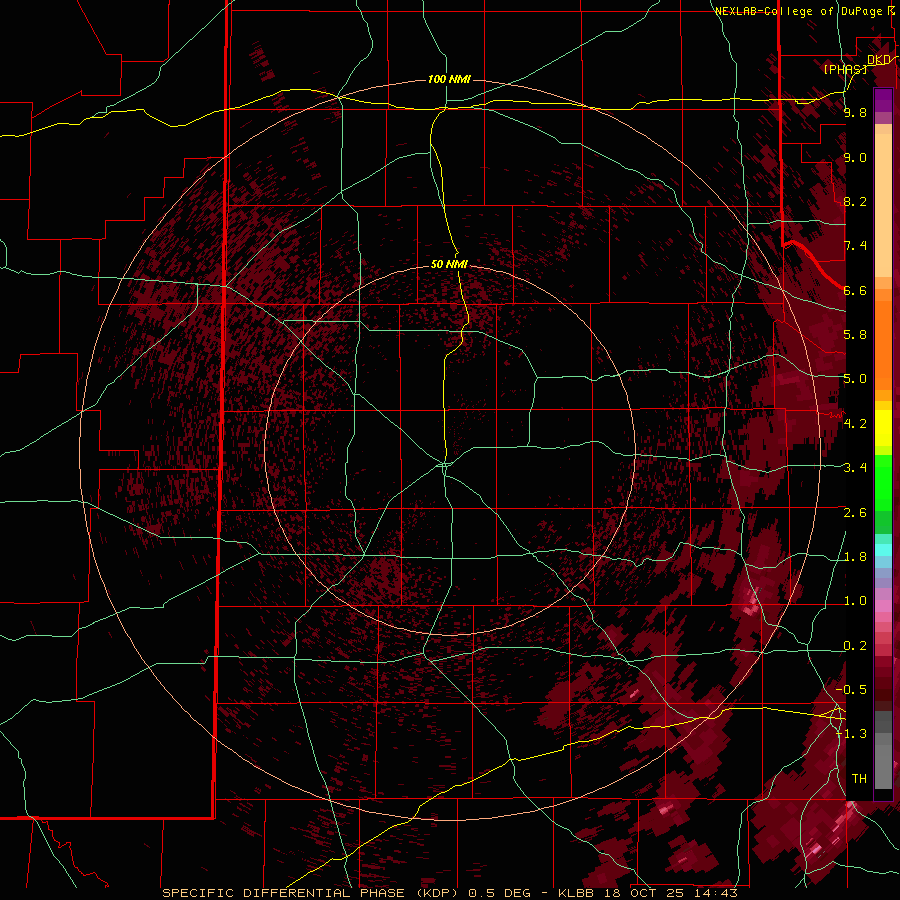Viewport: 900px width, 900px height.
Task: Click the 9.0 value on the scale
Action: [855, 157]
